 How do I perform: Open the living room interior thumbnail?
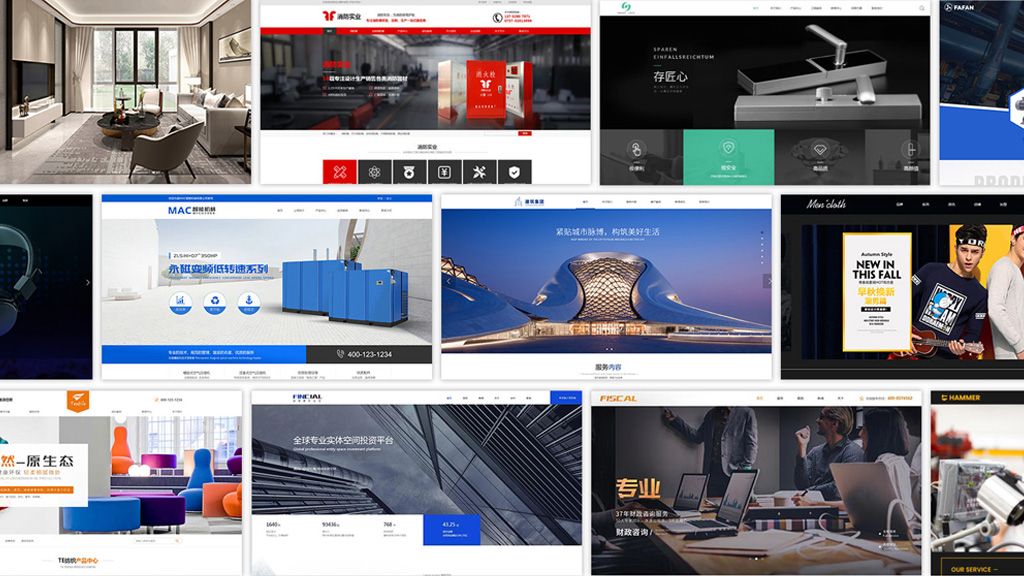pyautogui.click(x=125, y=92)
